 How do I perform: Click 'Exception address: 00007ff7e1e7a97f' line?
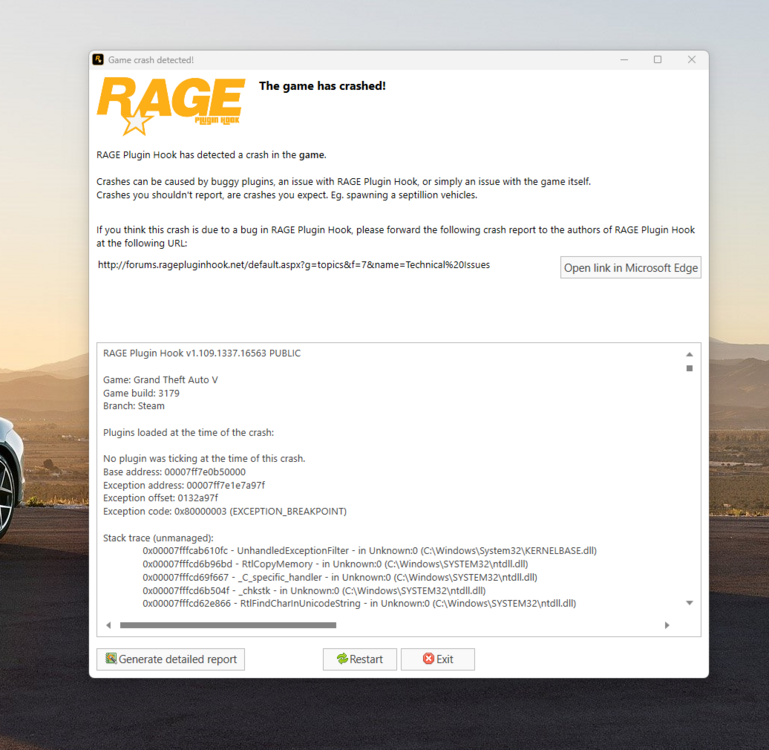tap(184, 485)
